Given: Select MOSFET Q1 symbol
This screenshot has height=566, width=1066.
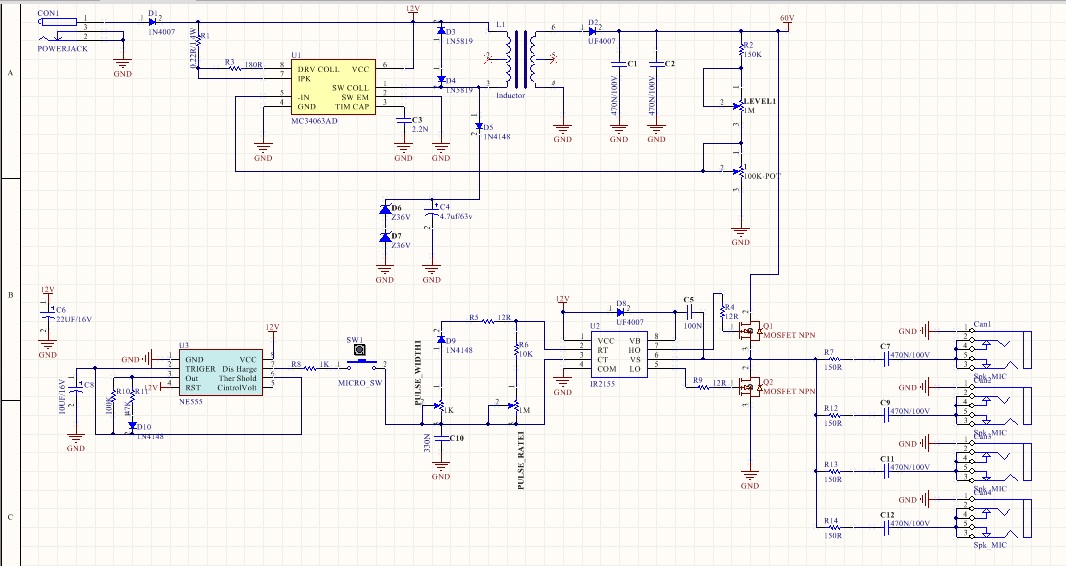Looking at the screenshot, I should (x=748, y=335).
